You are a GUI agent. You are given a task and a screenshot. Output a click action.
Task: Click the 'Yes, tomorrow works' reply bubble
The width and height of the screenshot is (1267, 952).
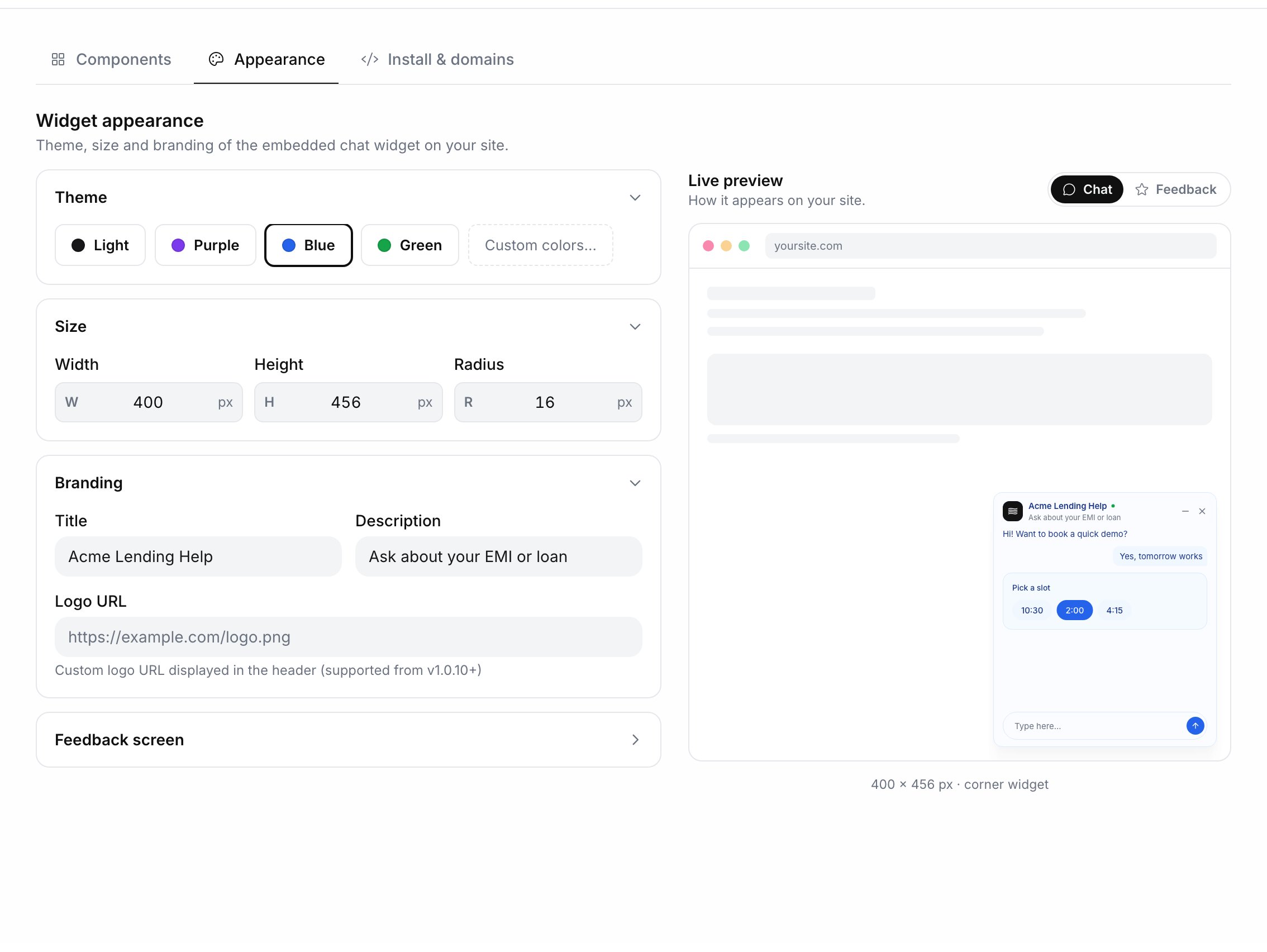tap(1160, 556)
